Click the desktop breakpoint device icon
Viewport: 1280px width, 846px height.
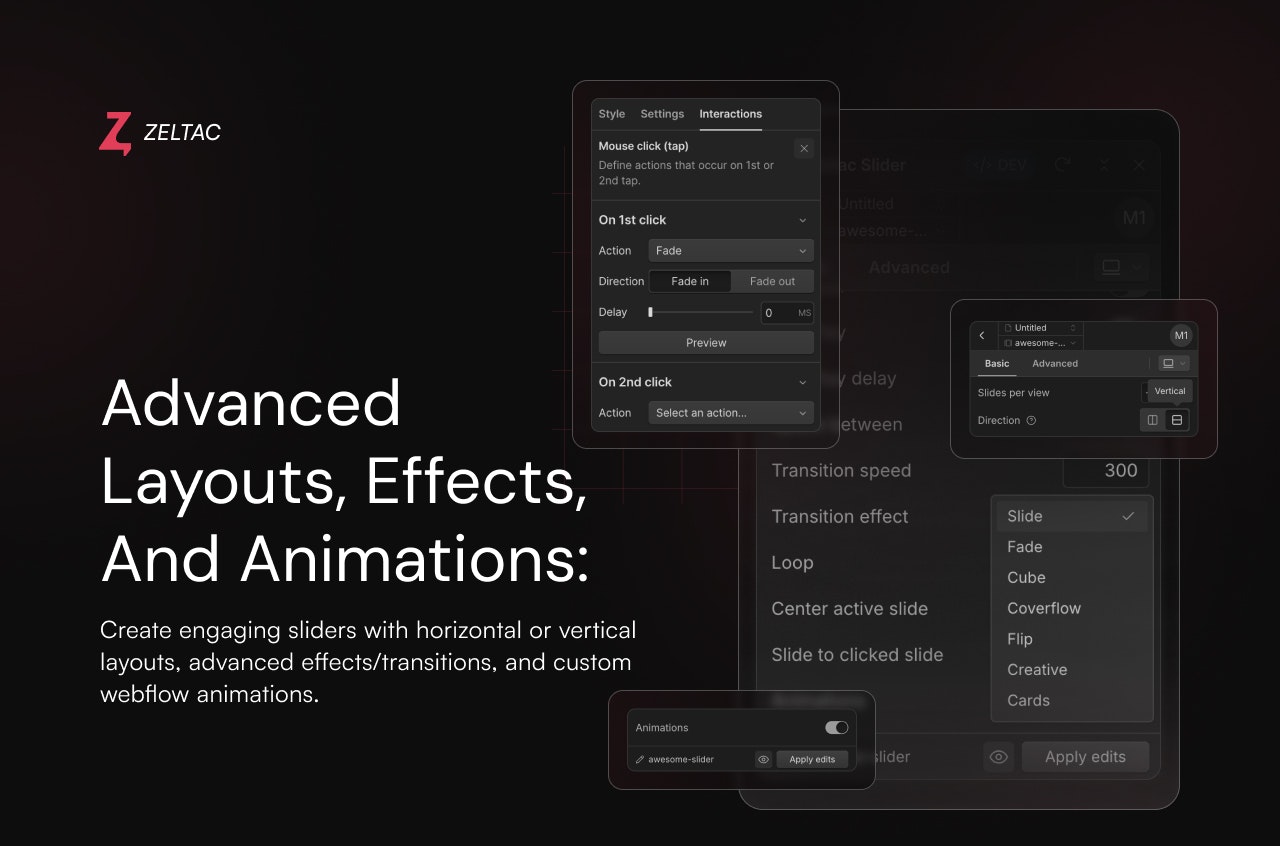click(1168, 363)
